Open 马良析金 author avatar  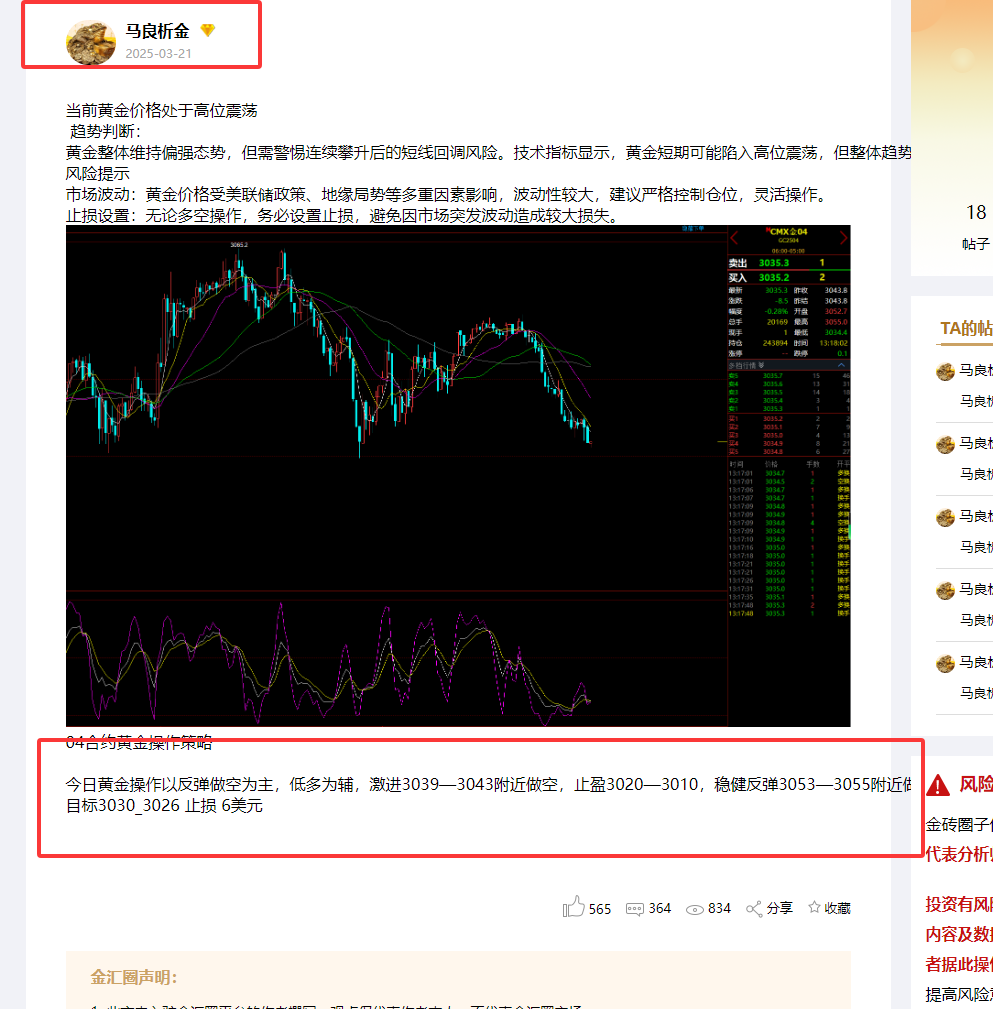[x=91, y=42]
